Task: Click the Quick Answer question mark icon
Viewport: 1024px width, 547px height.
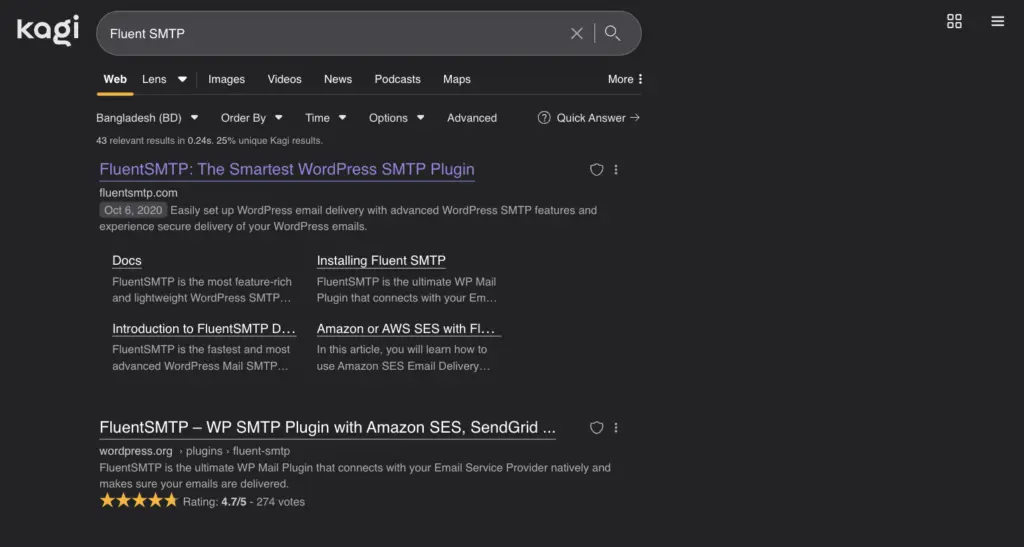Action: (543, 117)
